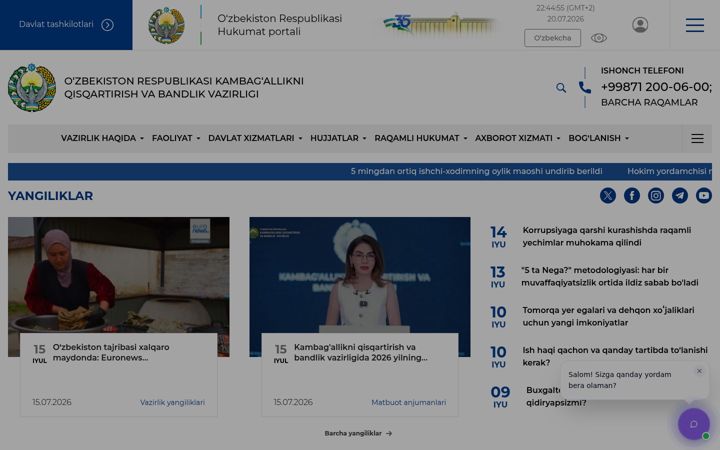Expand the HUJJATLAR menu
720x450 pixels.
click(338, 138)
